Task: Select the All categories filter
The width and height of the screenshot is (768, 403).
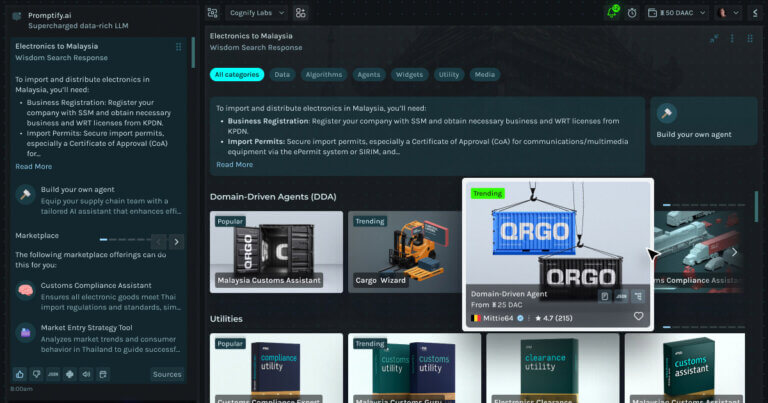Action: coord(237,74)
